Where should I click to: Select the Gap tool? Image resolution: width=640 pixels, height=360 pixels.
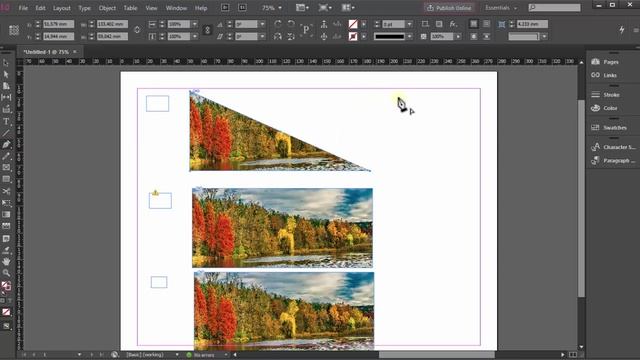tap(6, 97)
